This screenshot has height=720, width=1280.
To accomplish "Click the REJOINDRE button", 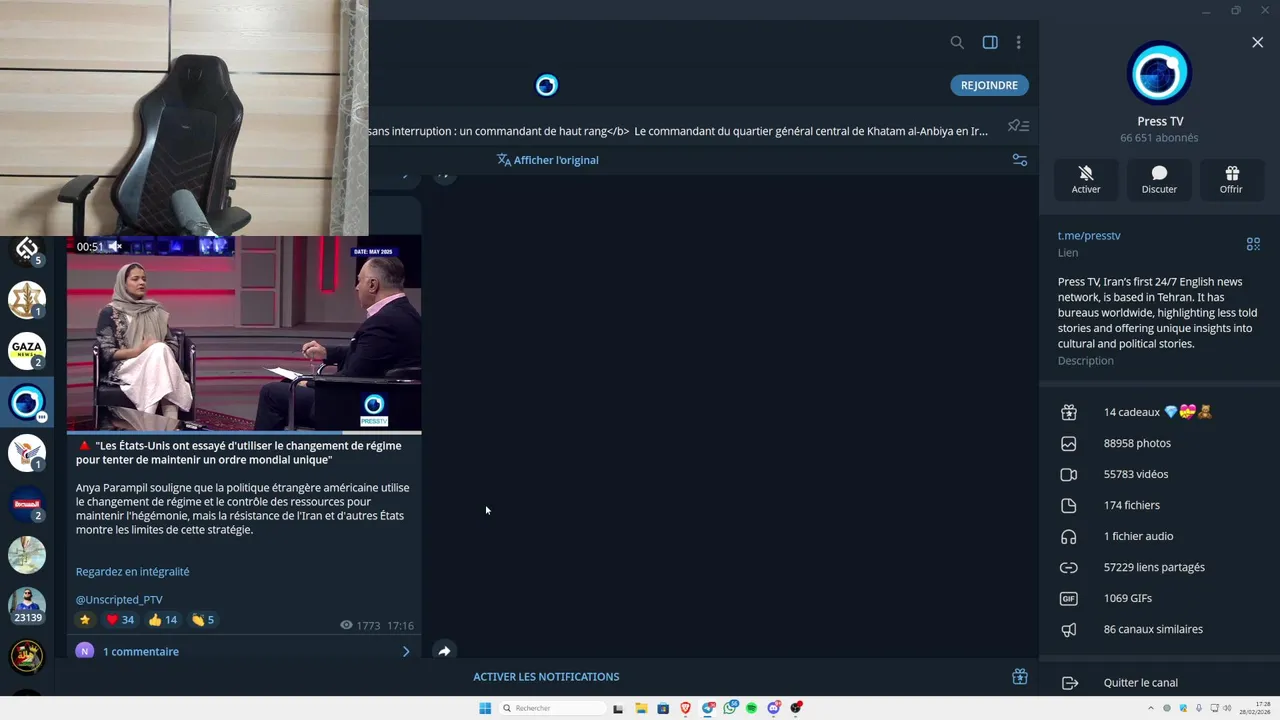I will click(x=989, y=85).
